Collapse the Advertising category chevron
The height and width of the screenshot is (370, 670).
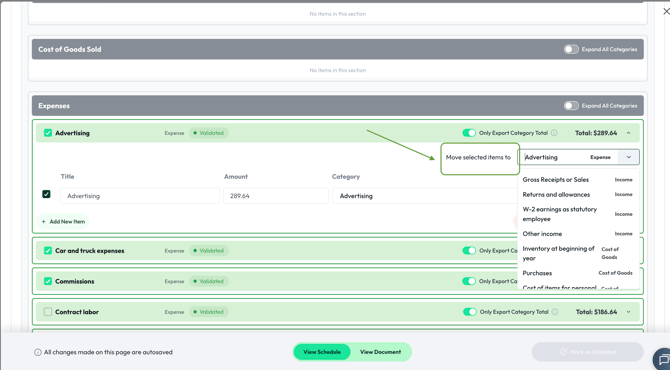(x=628, y=133)
